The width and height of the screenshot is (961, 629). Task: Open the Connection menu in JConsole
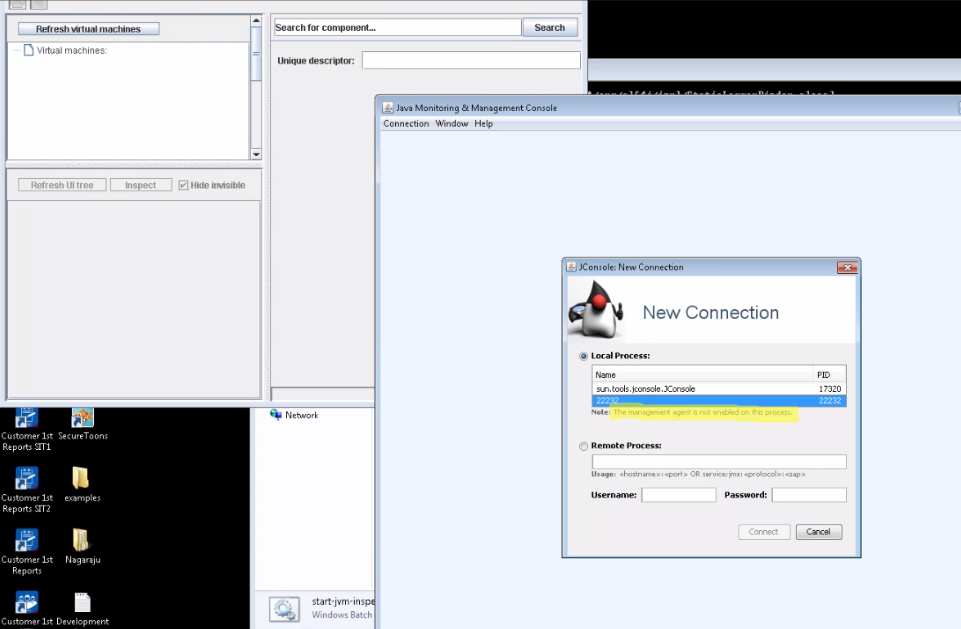pos(406,123)
